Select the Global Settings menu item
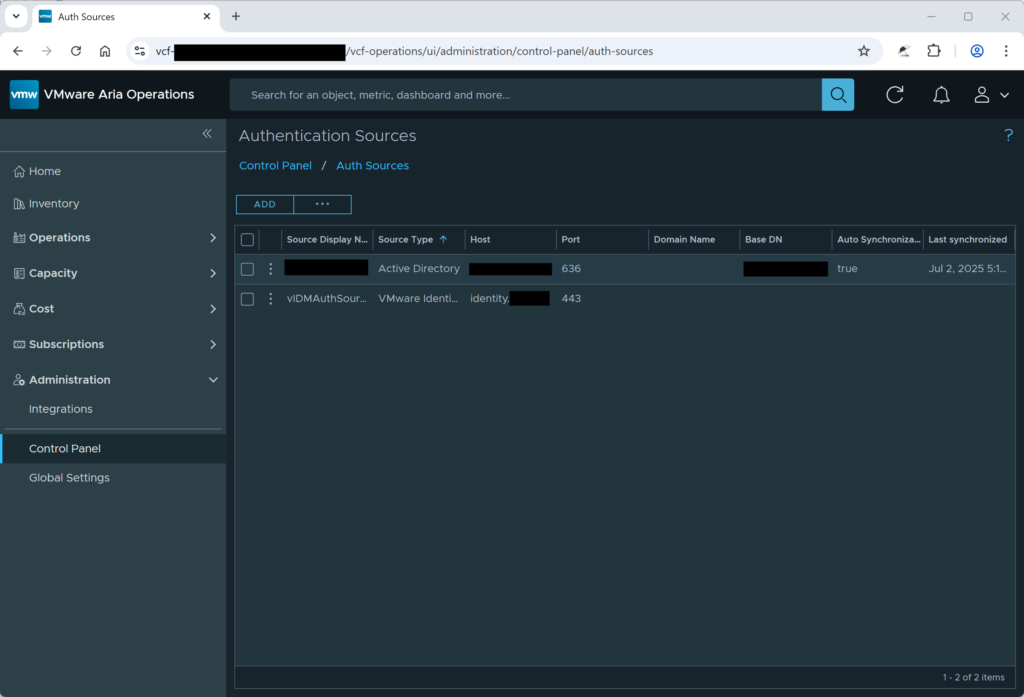Viewport: 1024px width, 697px height. point(68,477)
